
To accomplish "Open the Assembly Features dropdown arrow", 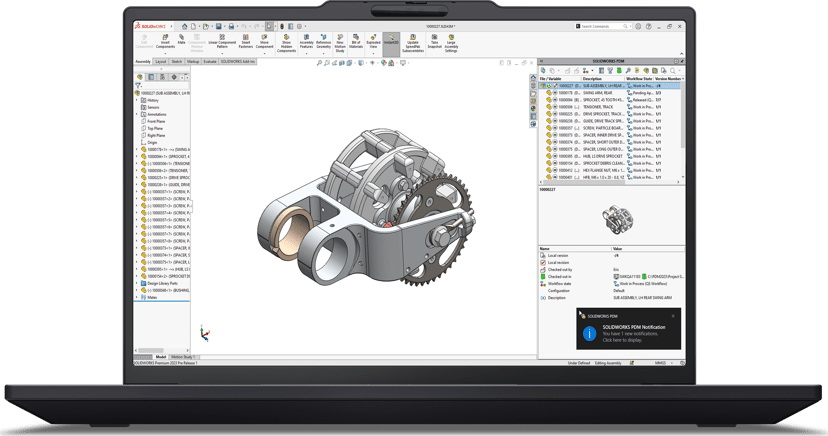I will [x=306, y=53].
